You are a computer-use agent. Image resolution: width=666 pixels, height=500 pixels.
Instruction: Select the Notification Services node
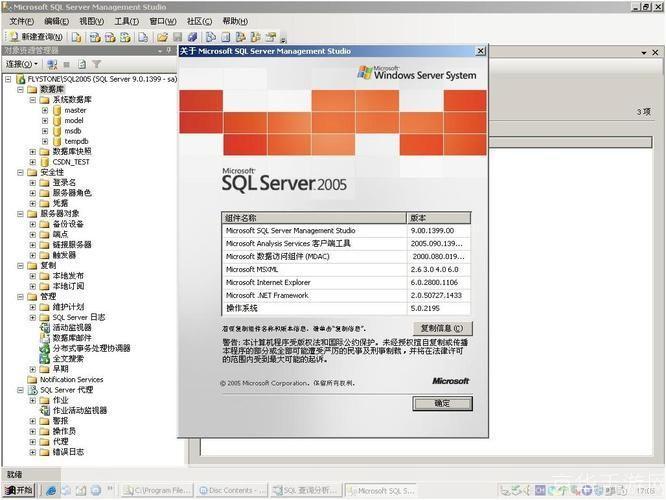coord(70,379)
